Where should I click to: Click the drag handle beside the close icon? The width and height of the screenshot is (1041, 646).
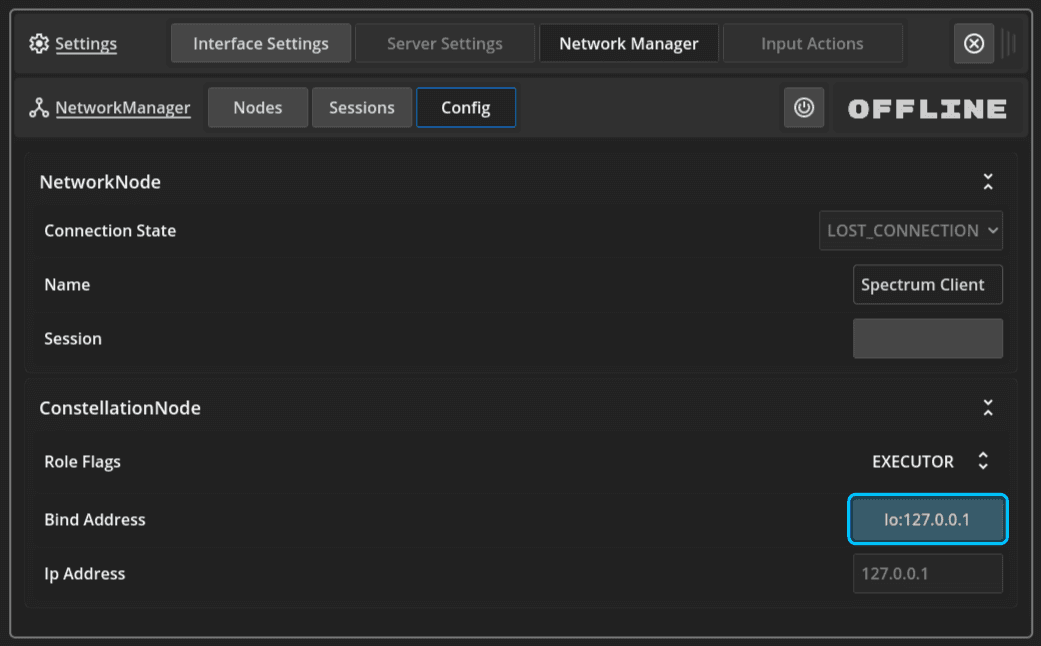point(1008,44)
